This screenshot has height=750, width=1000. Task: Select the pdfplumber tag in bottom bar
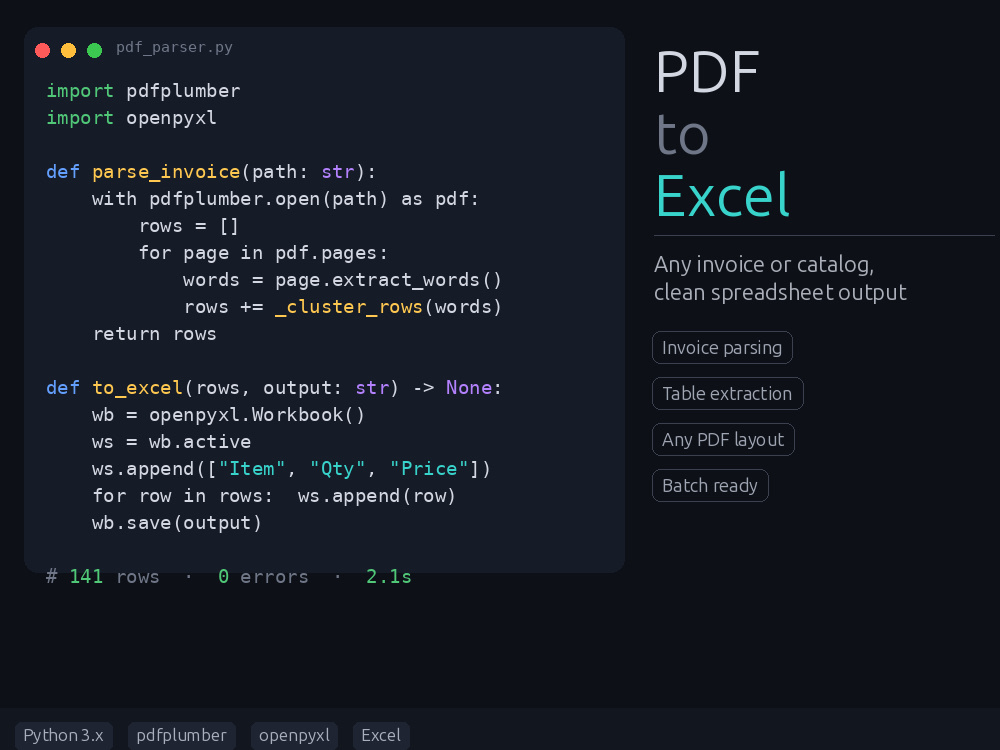(182, 735)
